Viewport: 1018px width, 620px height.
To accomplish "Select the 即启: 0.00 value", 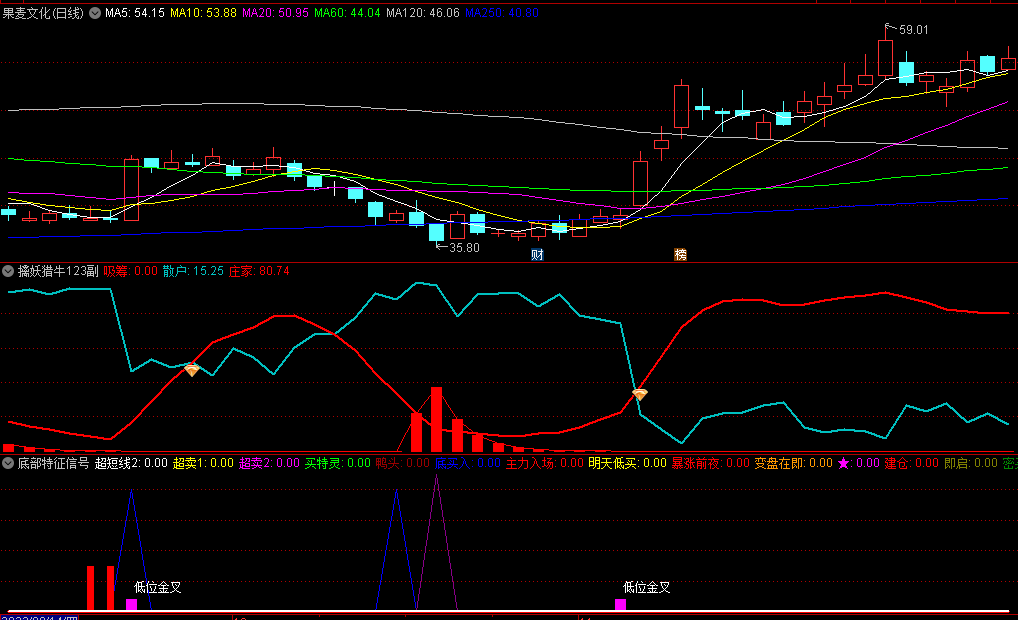I will pyautogui.click(x=971, y=463).
